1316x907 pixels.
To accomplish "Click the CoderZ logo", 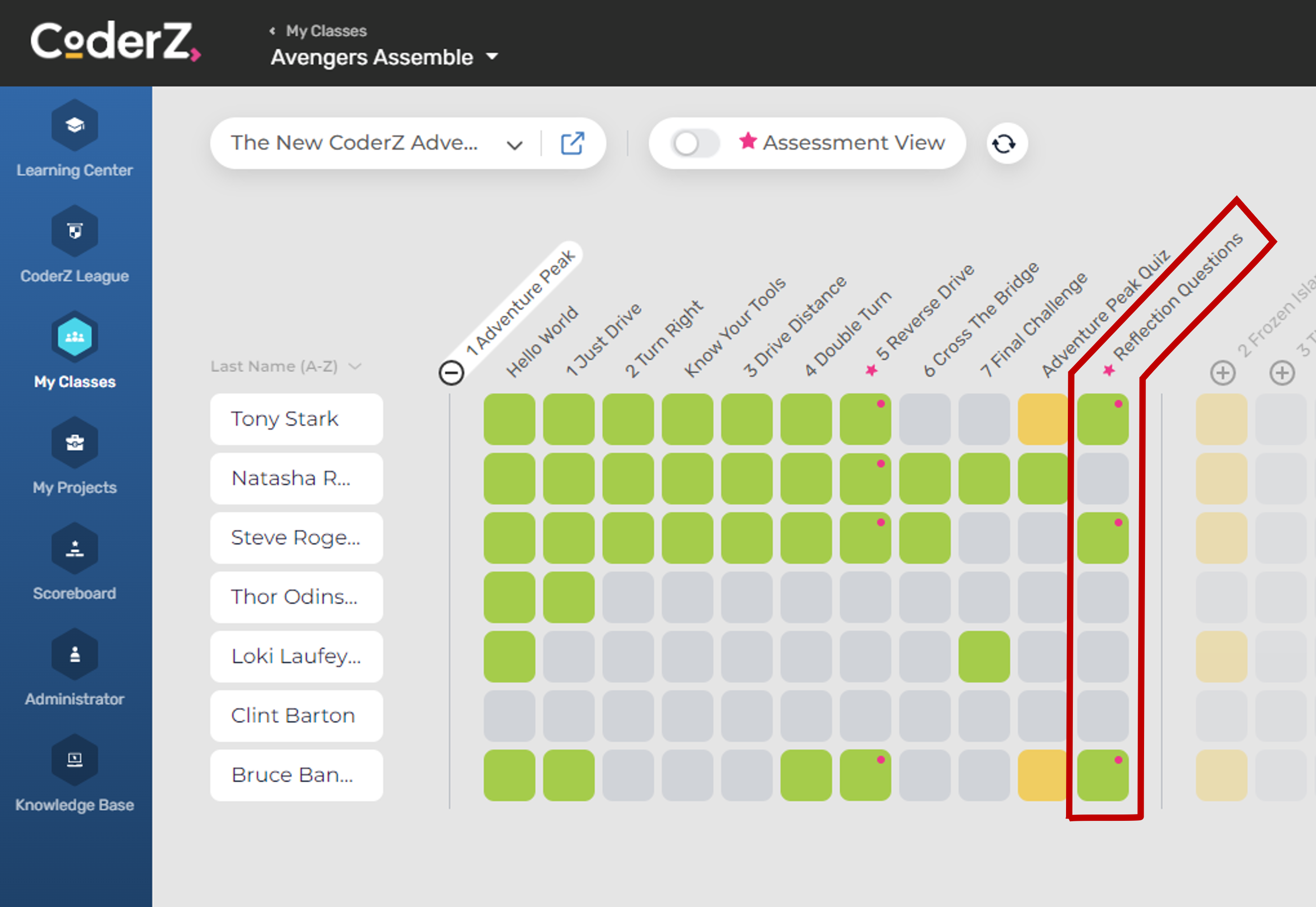I will point(115,41).
